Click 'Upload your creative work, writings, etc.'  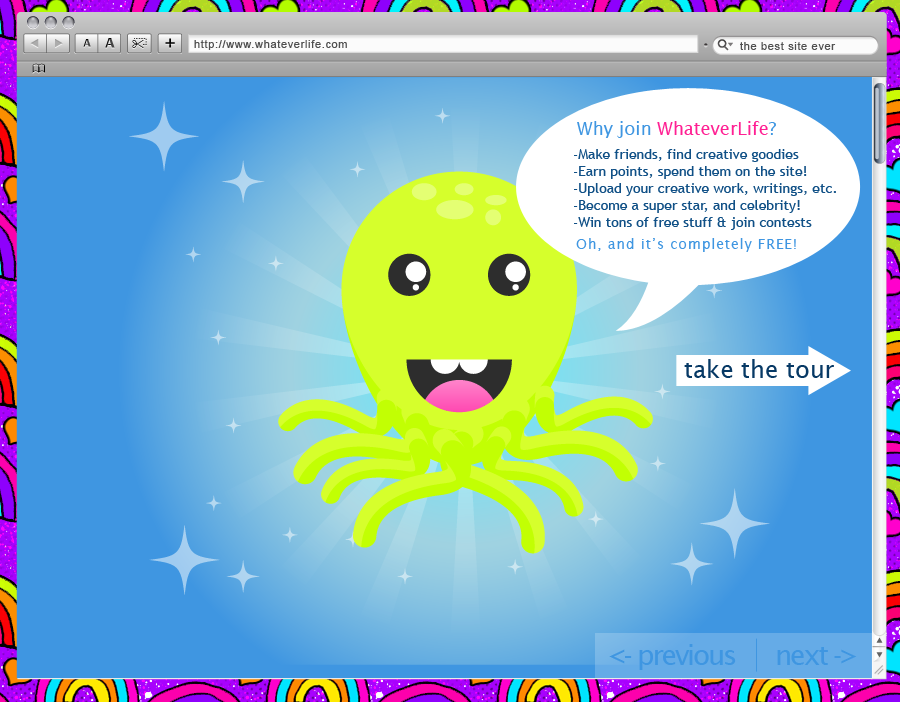[705, 188]
